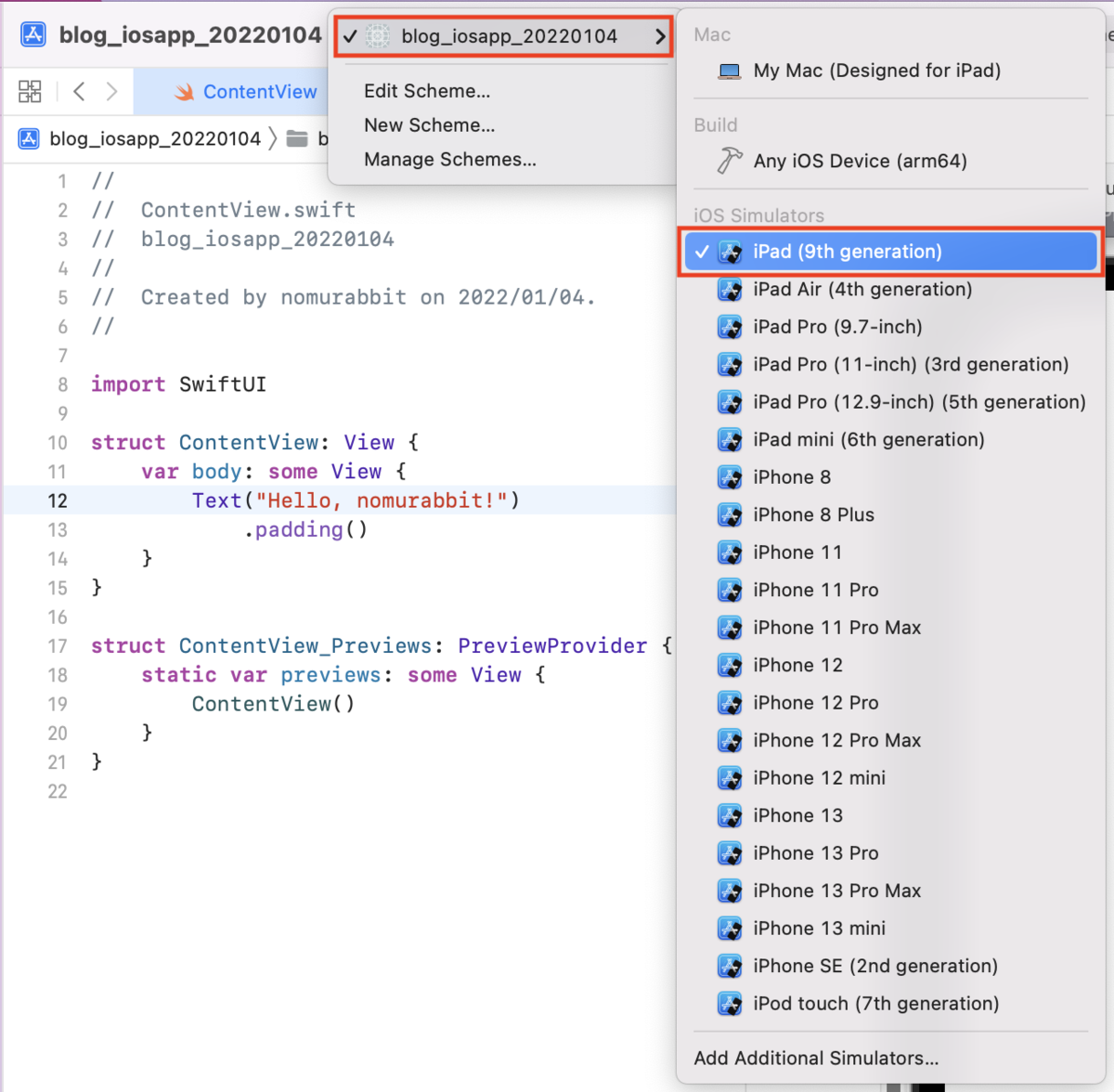Image resolution: width=1114 pixels, height=1092 pixels.
Task: Click code line Text("Hello, nomurabbit!")
Action: [x=356, y=501]
